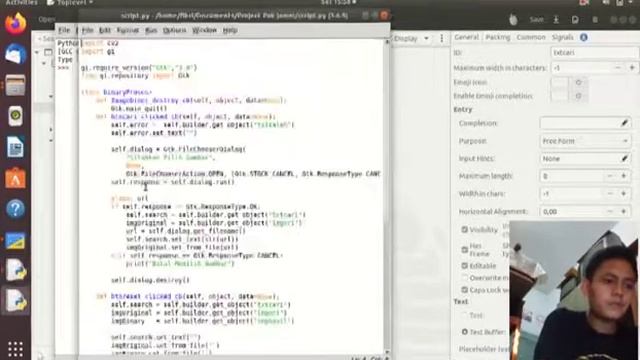Collapse the top tree expander in Glade inspector
The width and height of the screenshot is (640, 360).
tap(37, 52)
